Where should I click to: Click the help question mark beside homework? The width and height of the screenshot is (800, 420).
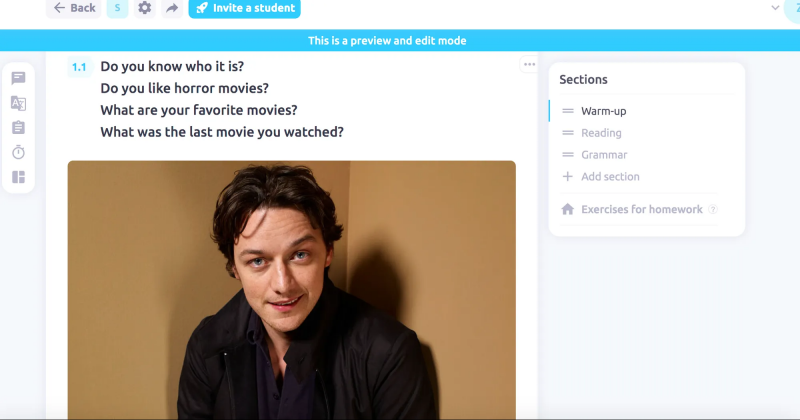point(713,209)
